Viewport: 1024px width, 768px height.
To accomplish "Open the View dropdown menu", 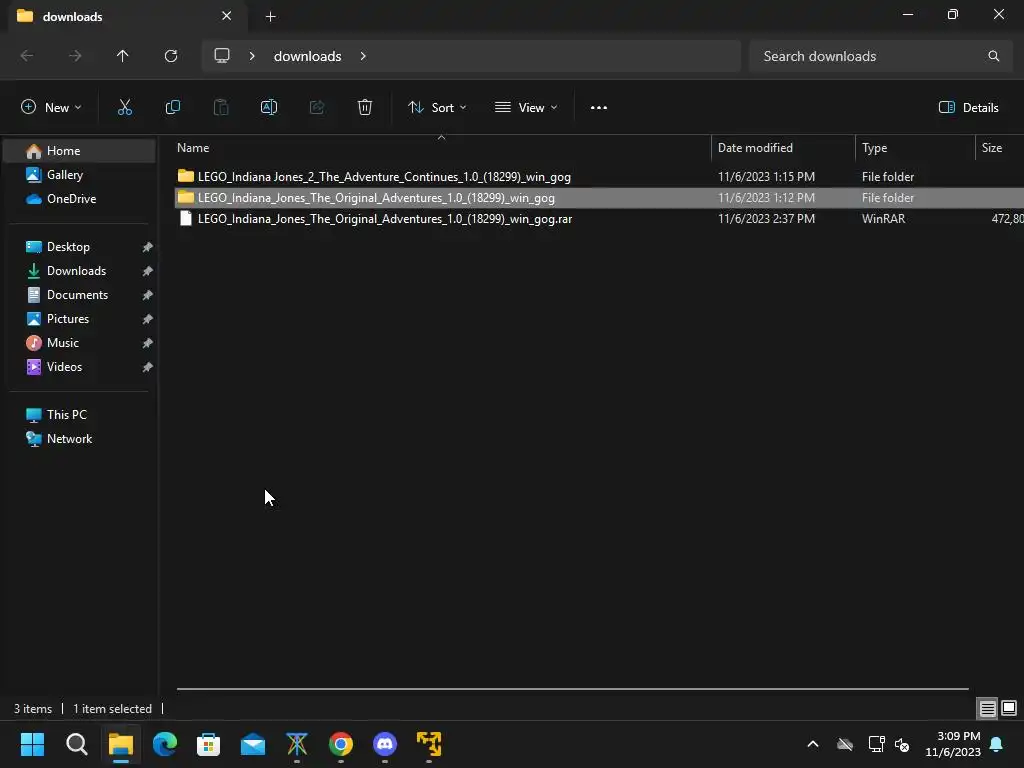I will pyautogui.click(x=526, y=108).
